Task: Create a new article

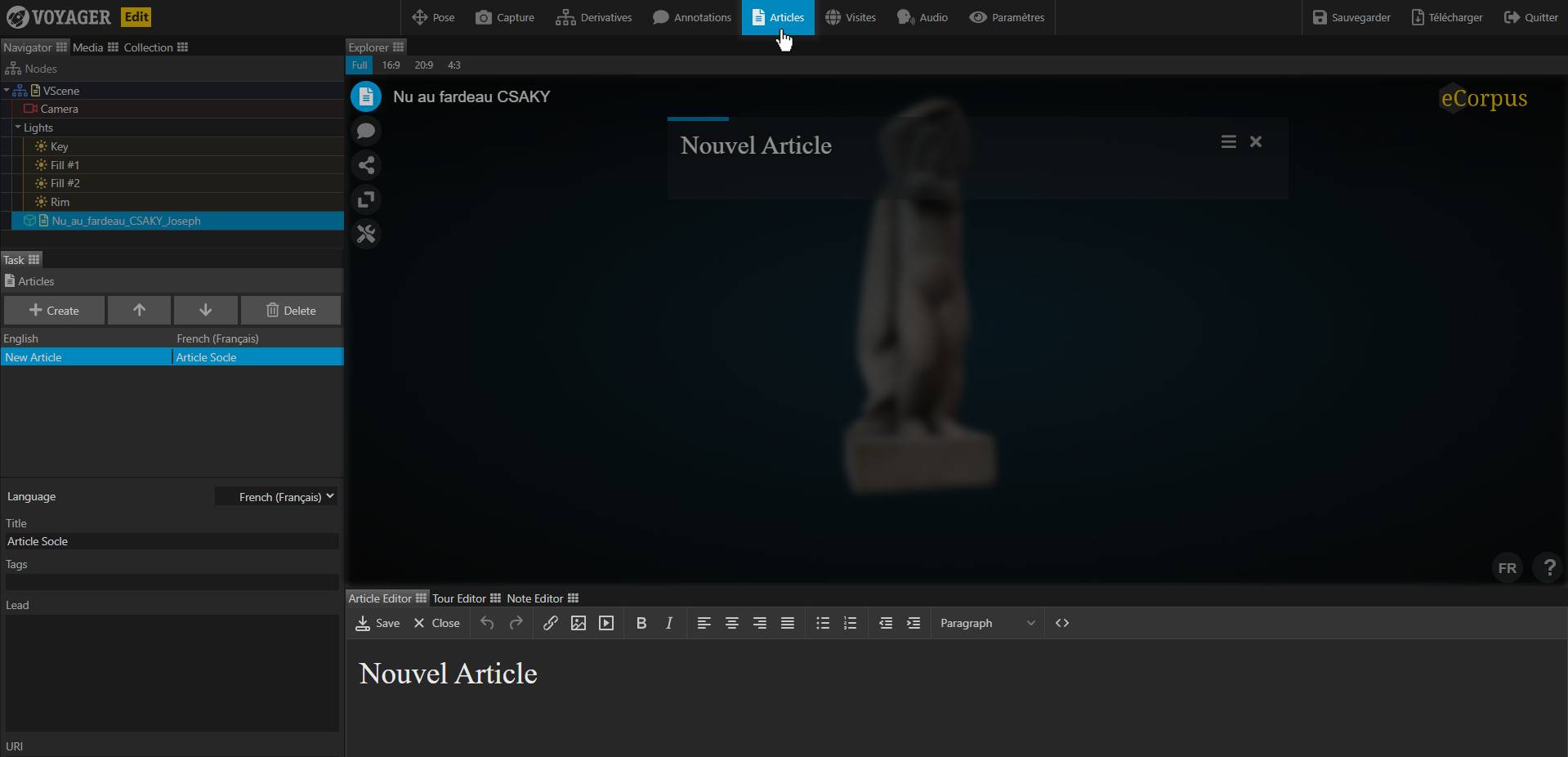Action: 54,311
